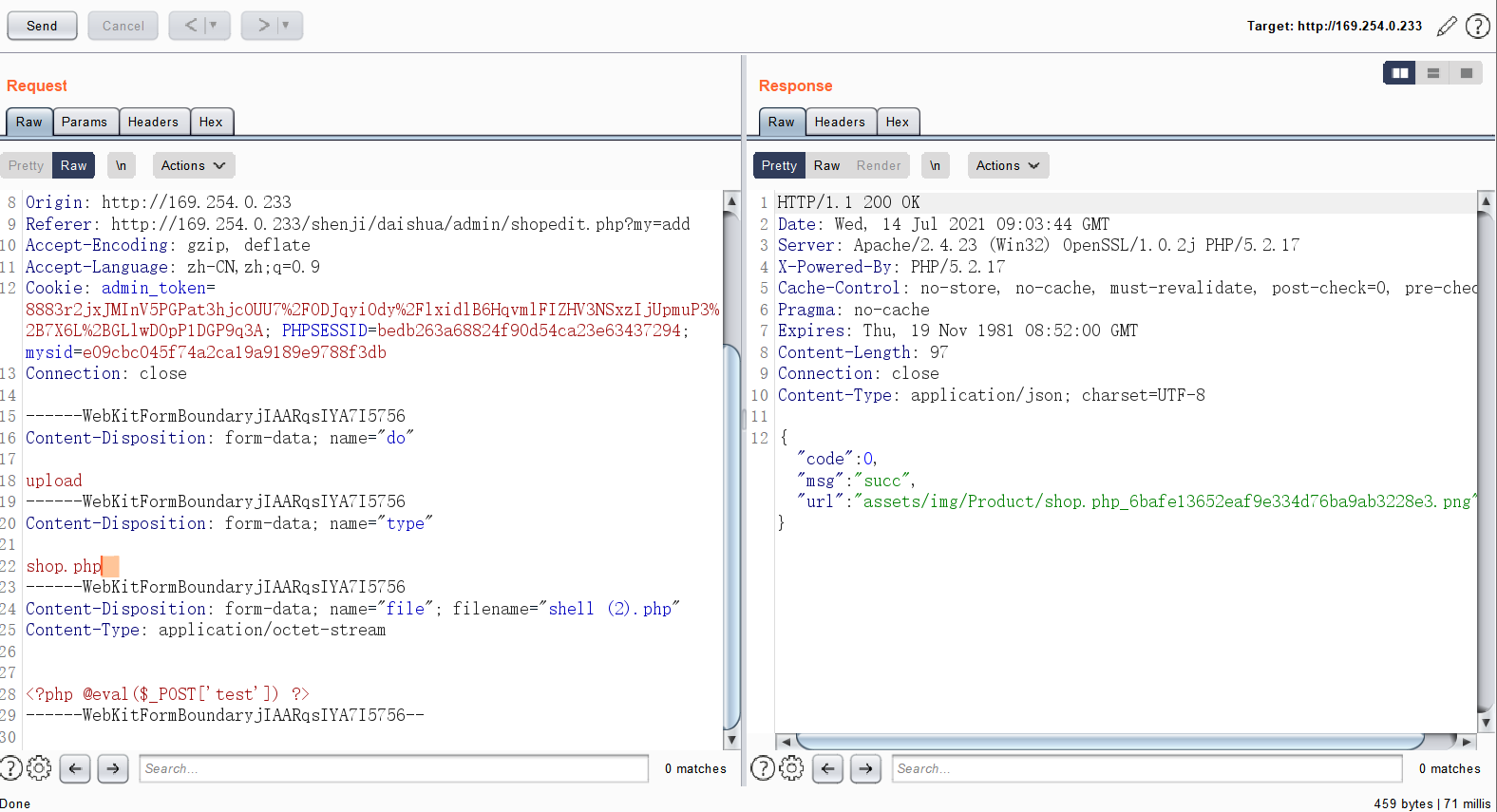Screen dimensions: 1497x812
Task: Click the '459 bytes | 71 millis' status
Action: (1432, 803)
